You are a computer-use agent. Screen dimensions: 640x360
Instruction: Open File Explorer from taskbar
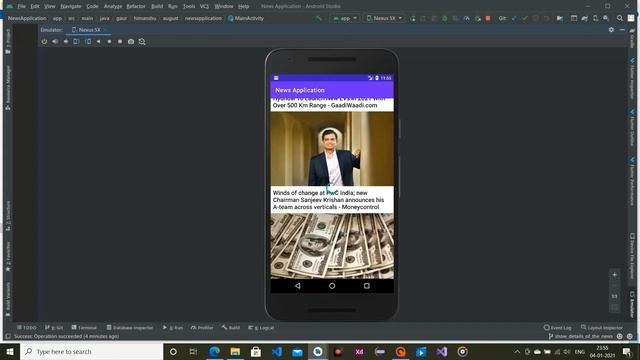pos(235,351)
